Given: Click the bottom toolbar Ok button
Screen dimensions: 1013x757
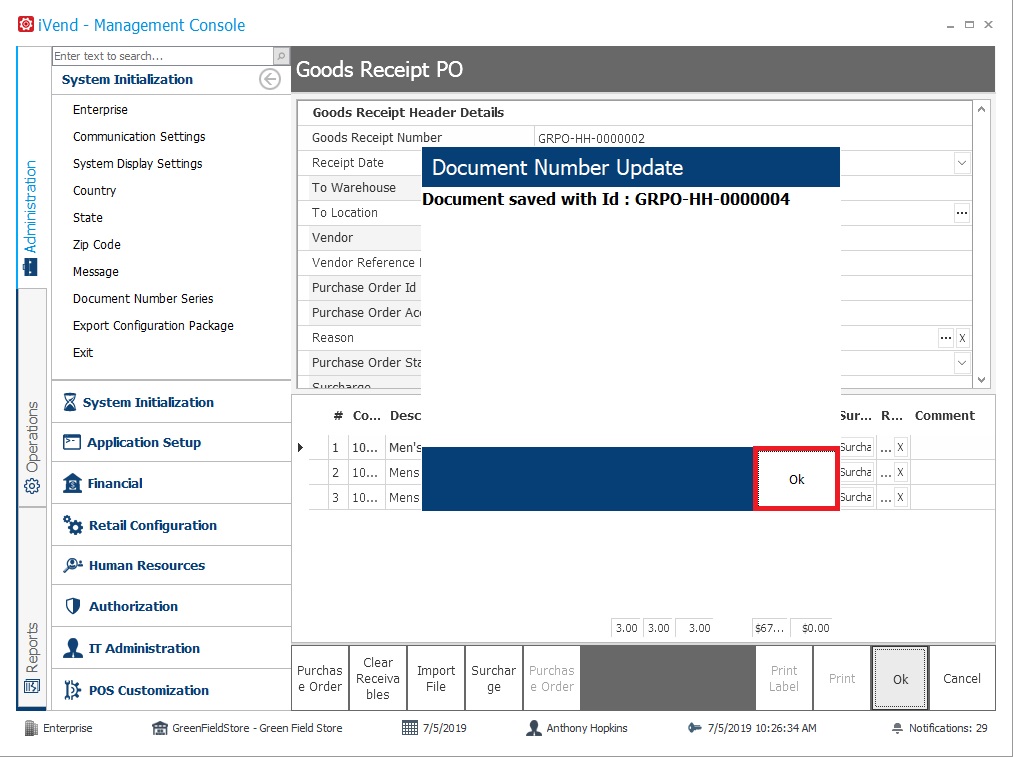Looking at the screenshot, I should pos(900,679).
